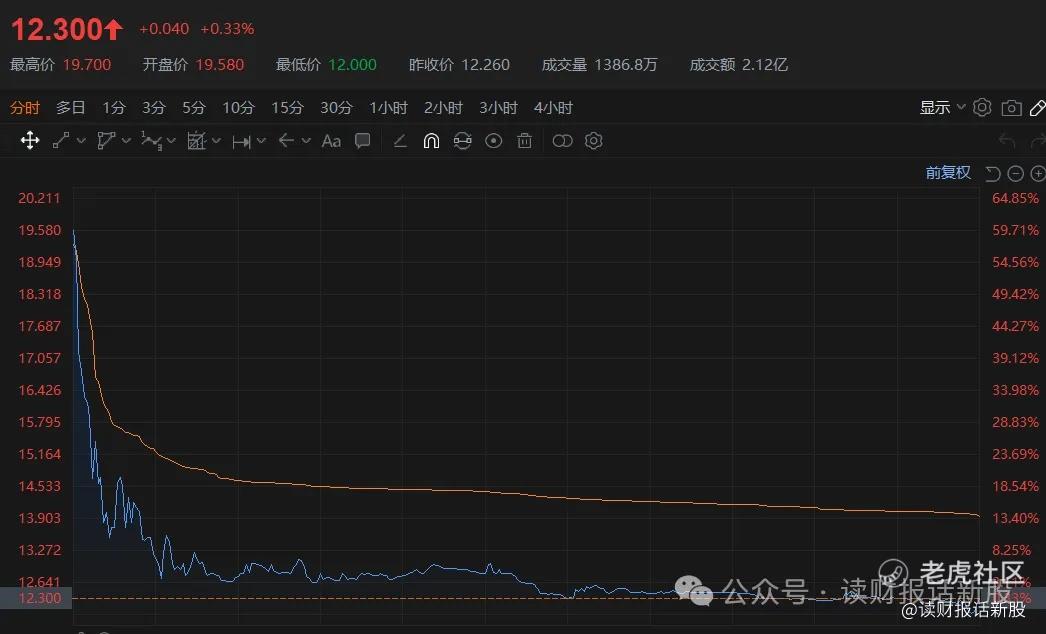Select the wave pattern numbering tool
The image size is (1046, 634).
coord(151,140)
